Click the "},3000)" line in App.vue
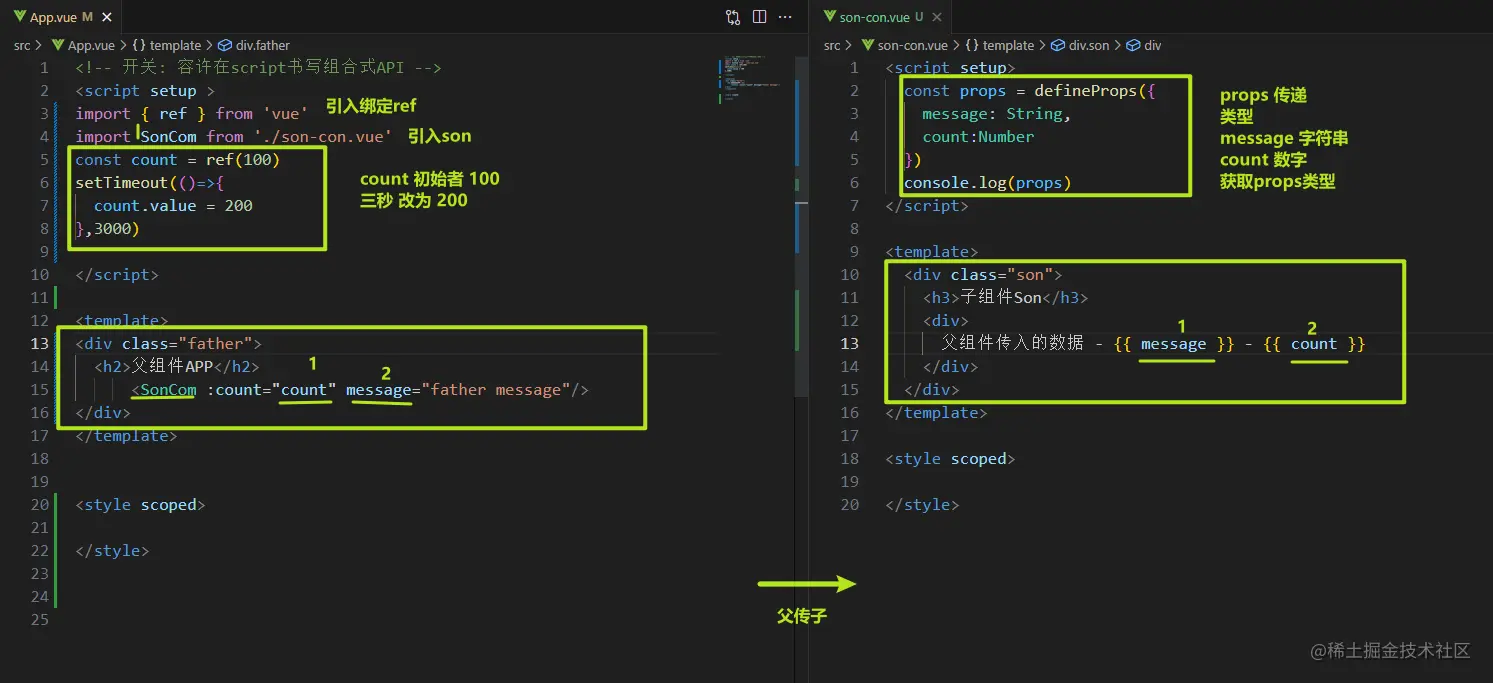This screenshot has height=683, width=1493. point(107,228)
